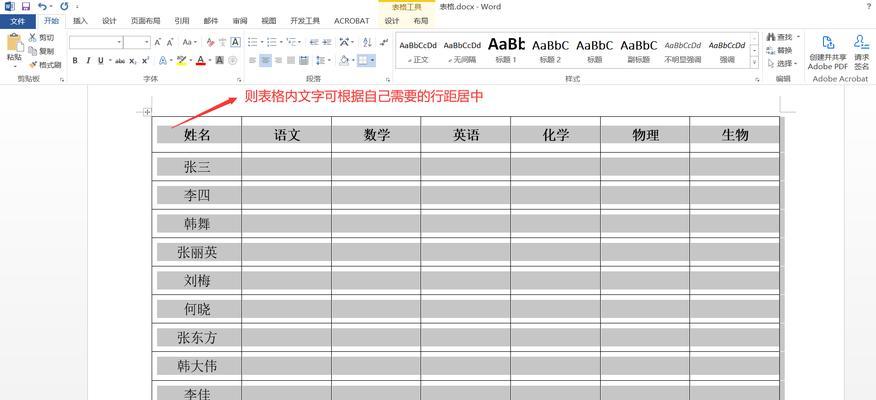Open the Find (查找) dropdown arrow
Screen dimensions: 876x400
[x=798, y=37]
